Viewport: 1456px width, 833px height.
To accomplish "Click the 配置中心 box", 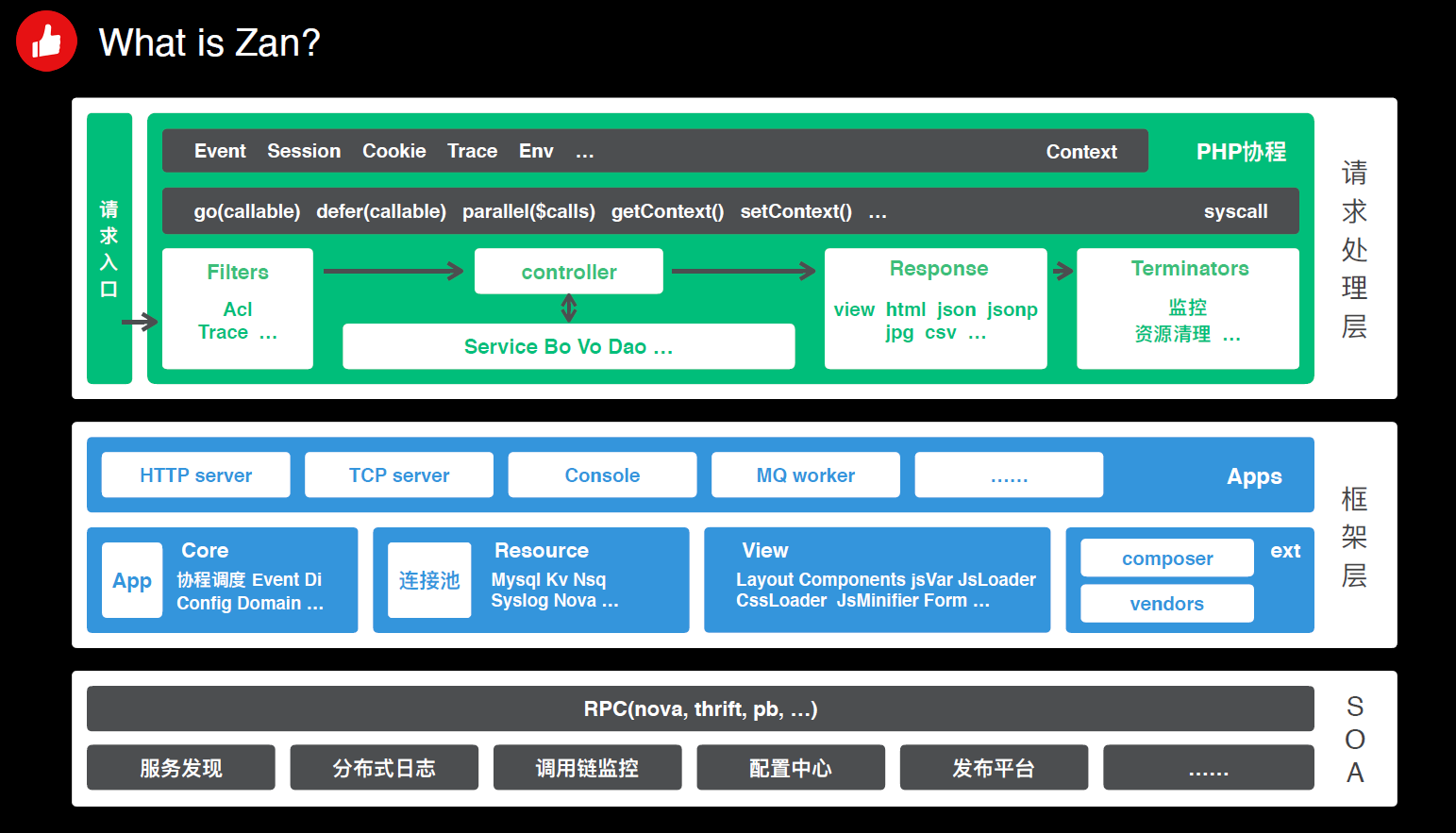I will (x=791, y=768).
